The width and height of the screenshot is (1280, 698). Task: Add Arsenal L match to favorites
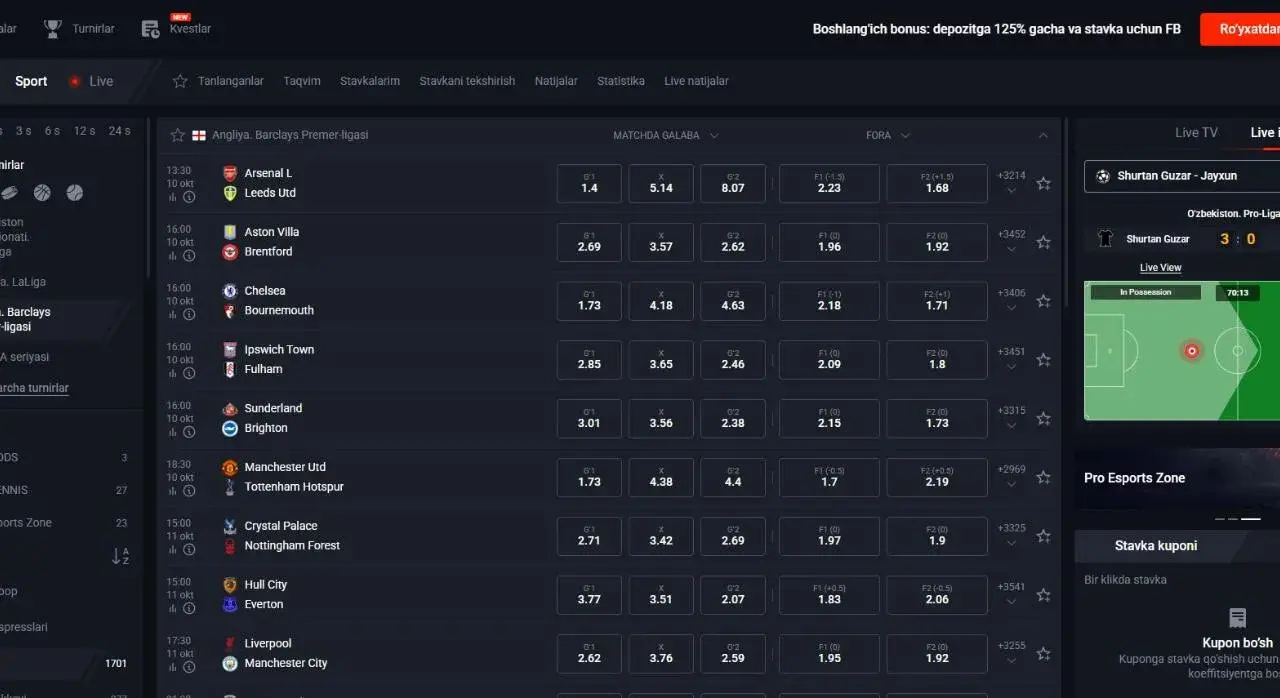click(1043, 184)
